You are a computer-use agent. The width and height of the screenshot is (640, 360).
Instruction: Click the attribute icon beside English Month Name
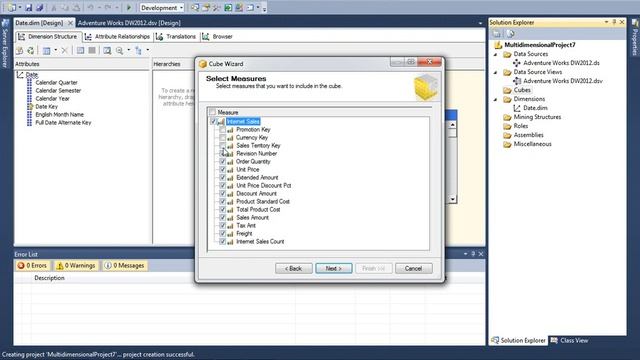coord(29,115)
